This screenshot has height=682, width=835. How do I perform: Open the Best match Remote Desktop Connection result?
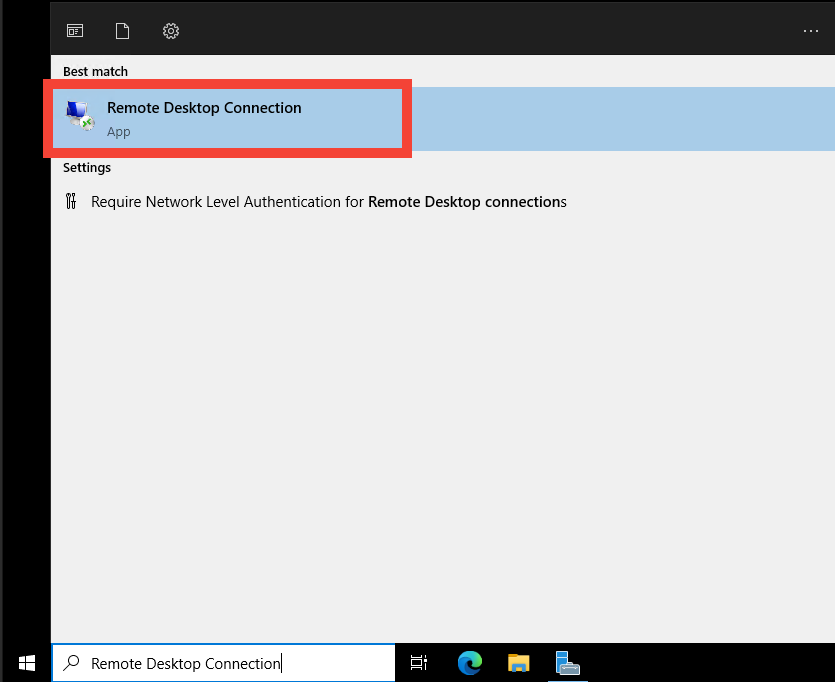pyautogui.click(x=205, y=107)
